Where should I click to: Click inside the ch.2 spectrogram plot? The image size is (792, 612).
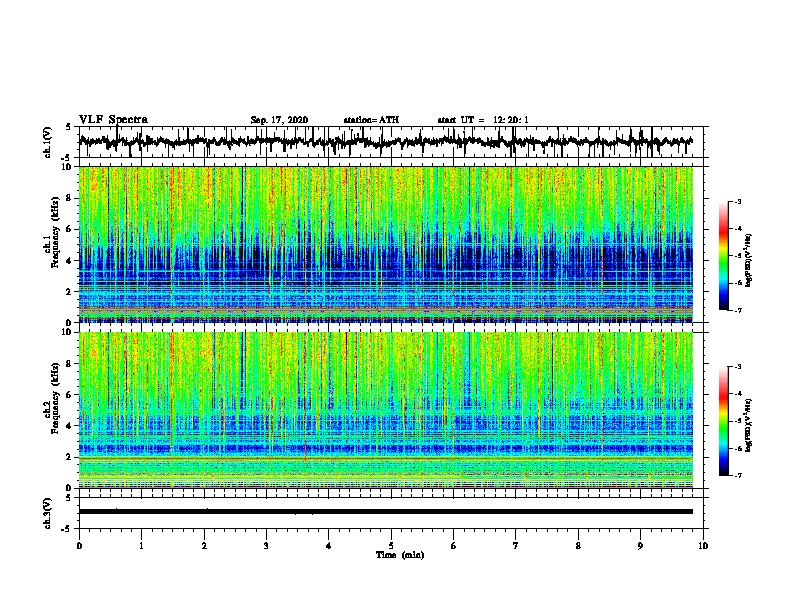coord(386,410)
